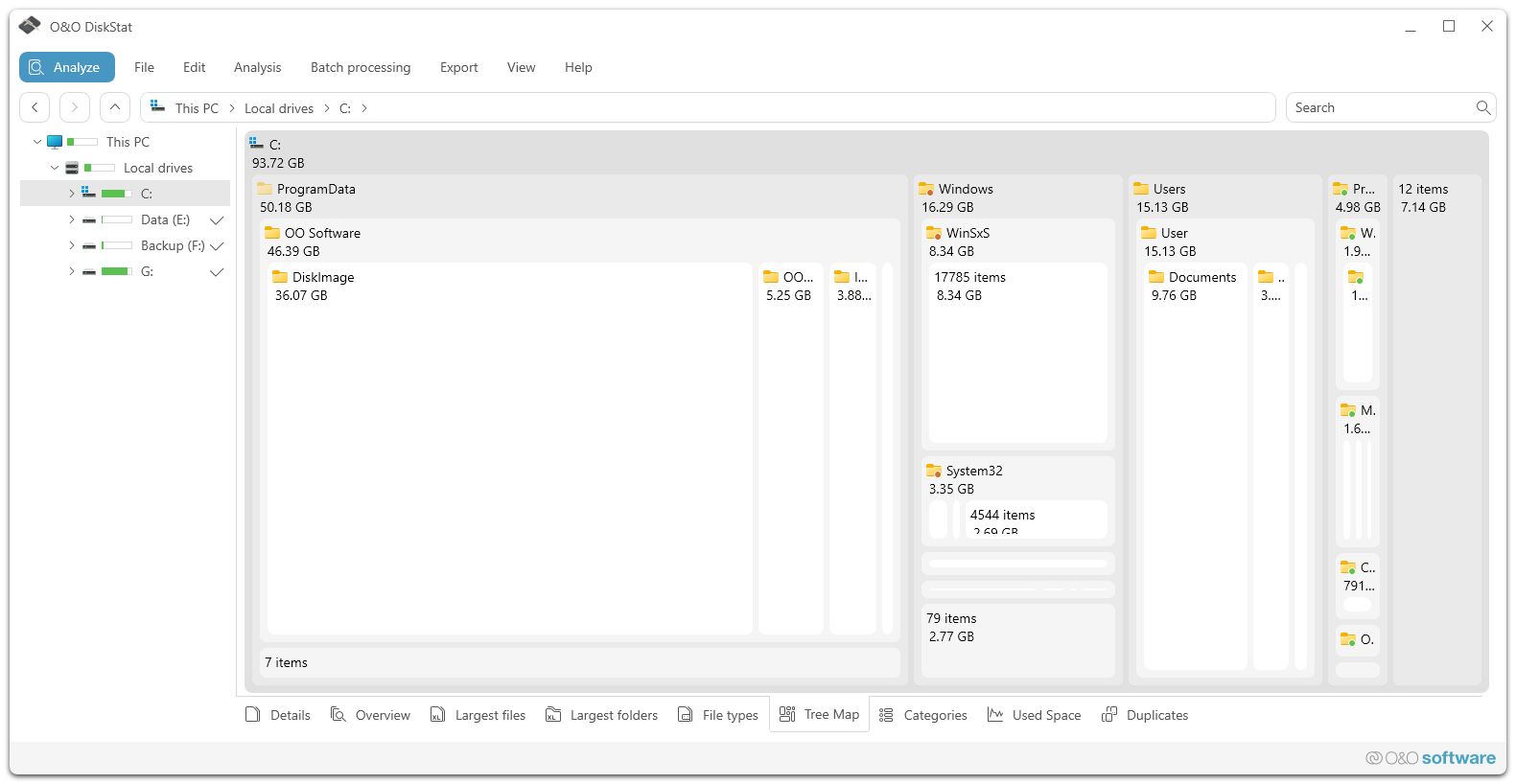Click the 5.25 GB OO... folder block
This screenshot has height=784, width=1516.
(791, 449)
